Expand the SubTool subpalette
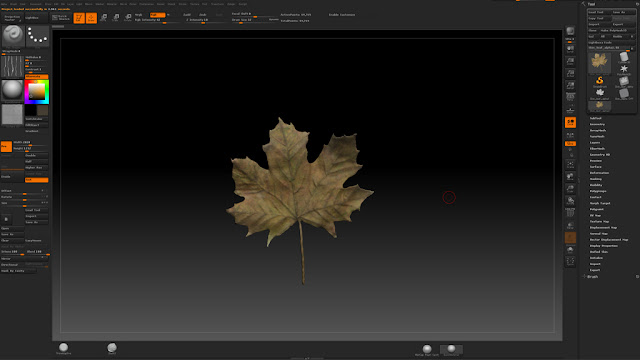The height and width of the screenshot is (360, 640). pos(596,118)
